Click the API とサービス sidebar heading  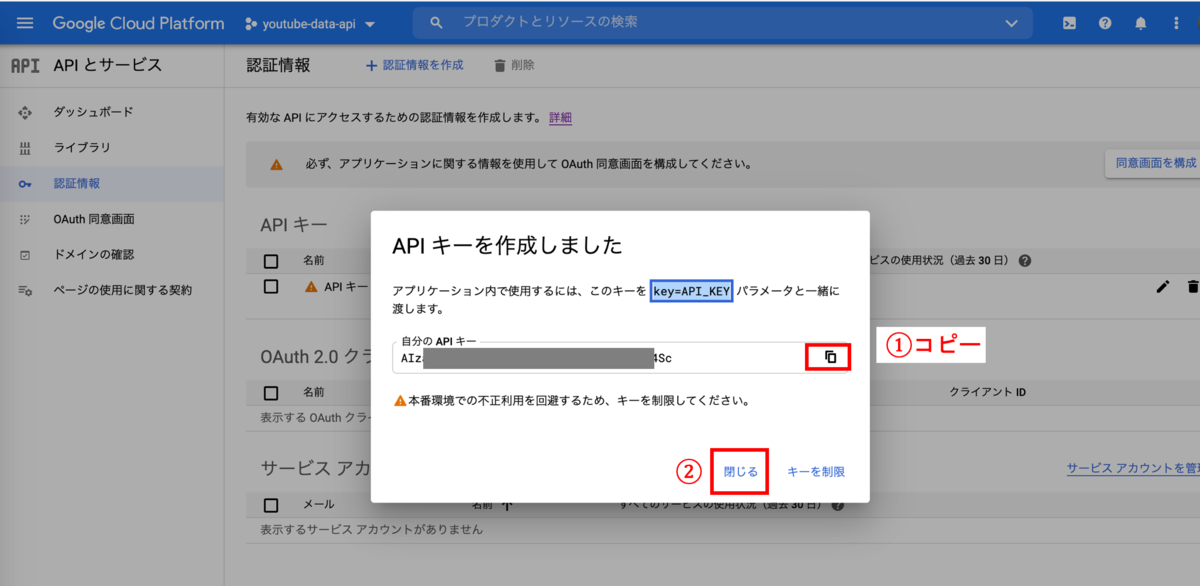click(107, 65)
